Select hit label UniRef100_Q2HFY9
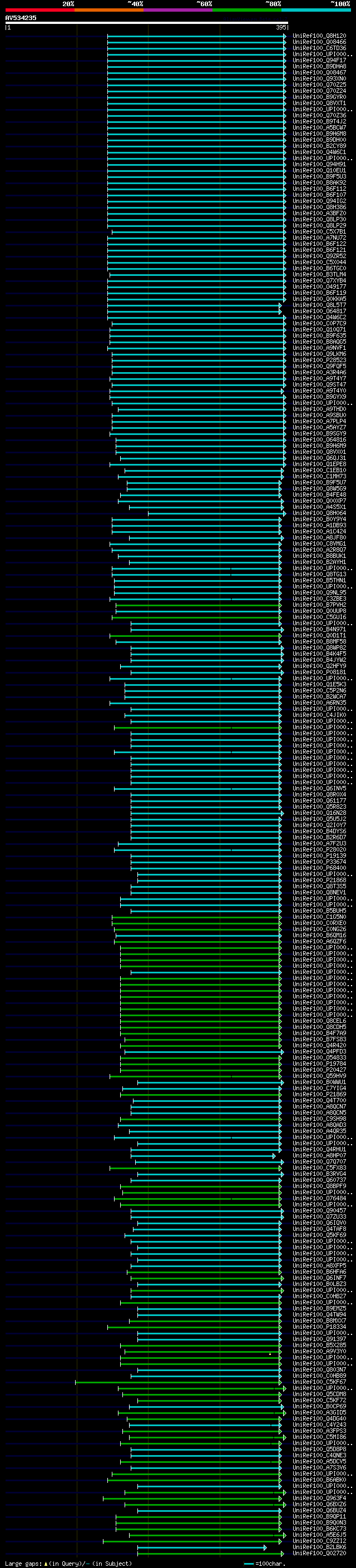This screenshot has height=1568, width=356. coord(319,666)
